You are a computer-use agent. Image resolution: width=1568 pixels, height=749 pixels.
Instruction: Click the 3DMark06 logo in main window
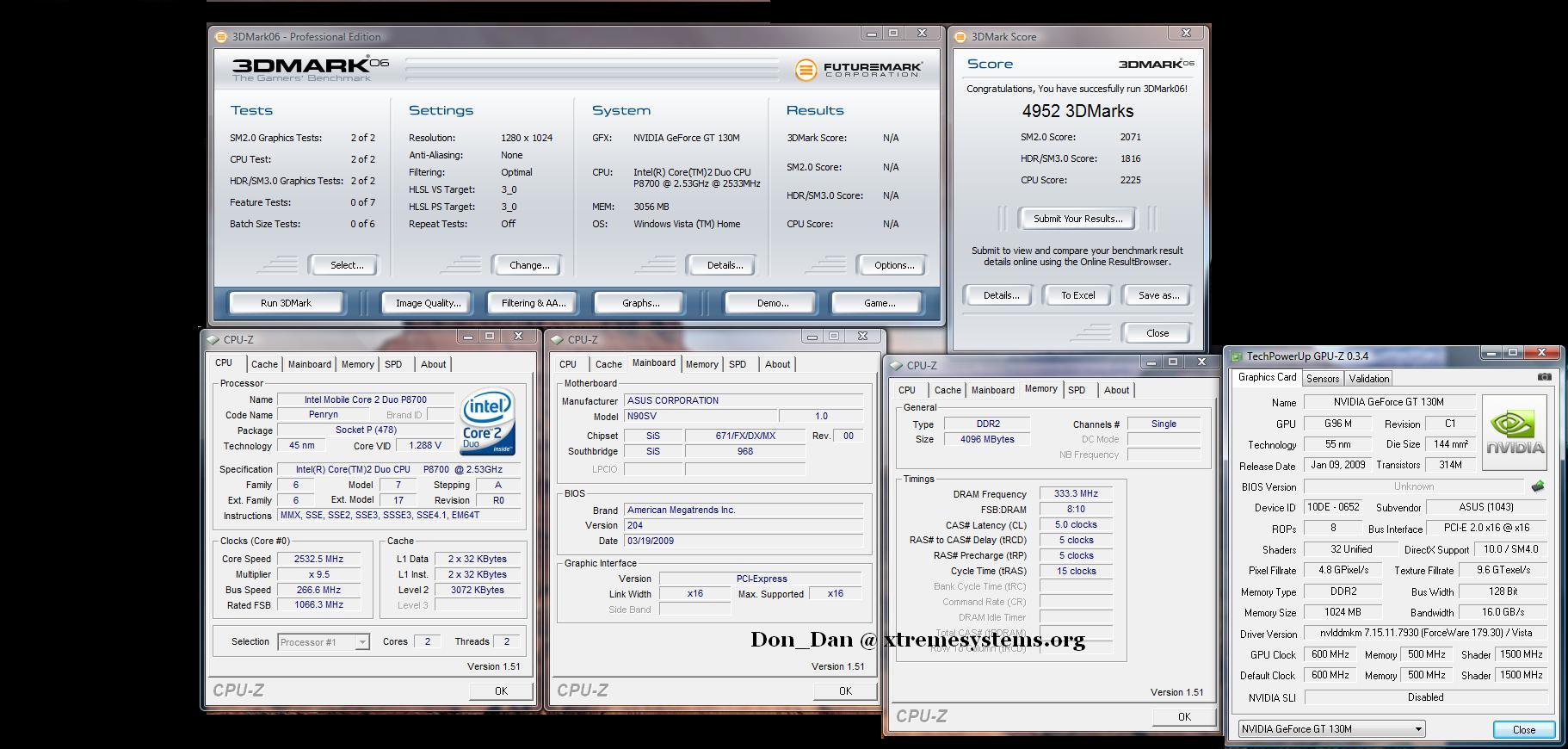pos(310,68)
